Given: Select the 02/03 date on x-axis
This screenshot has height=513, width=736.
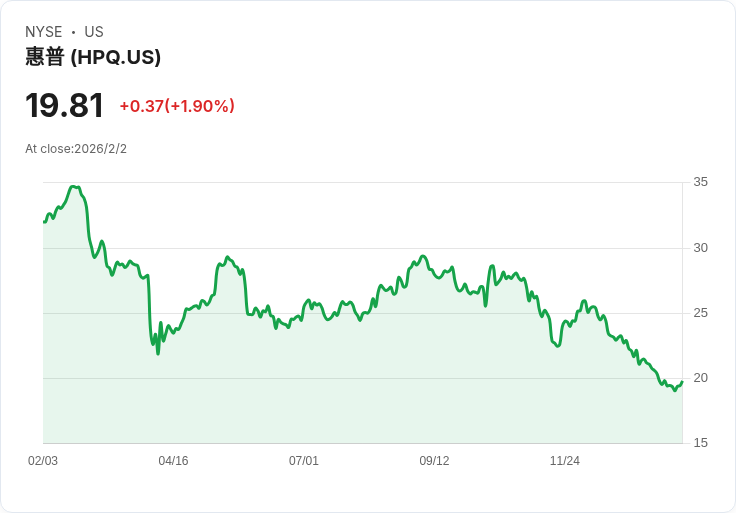Looking at the screenshot, I should click(43, 461).
